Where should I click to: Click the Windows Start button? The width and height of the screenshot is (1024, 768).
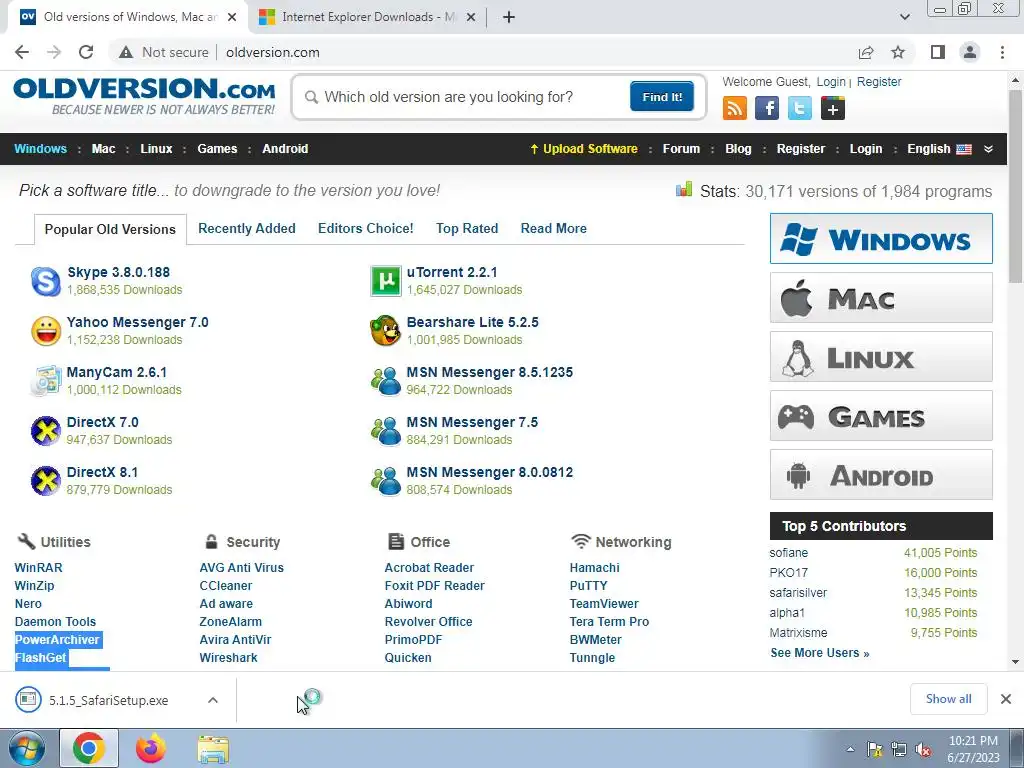pyautogui.click(x=27, y=748)
